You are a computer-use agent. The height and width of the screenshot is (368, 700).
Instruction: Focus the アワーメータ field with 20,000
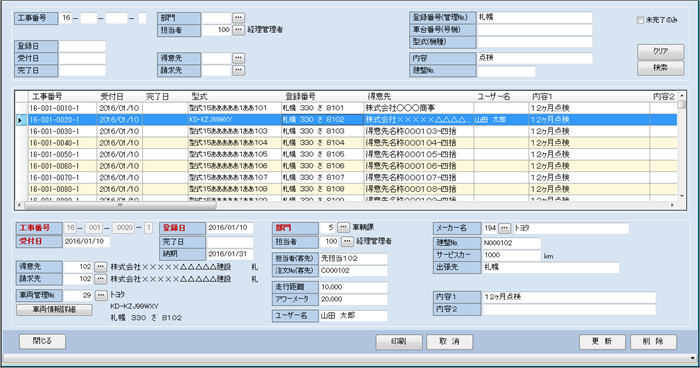point(353,299)
